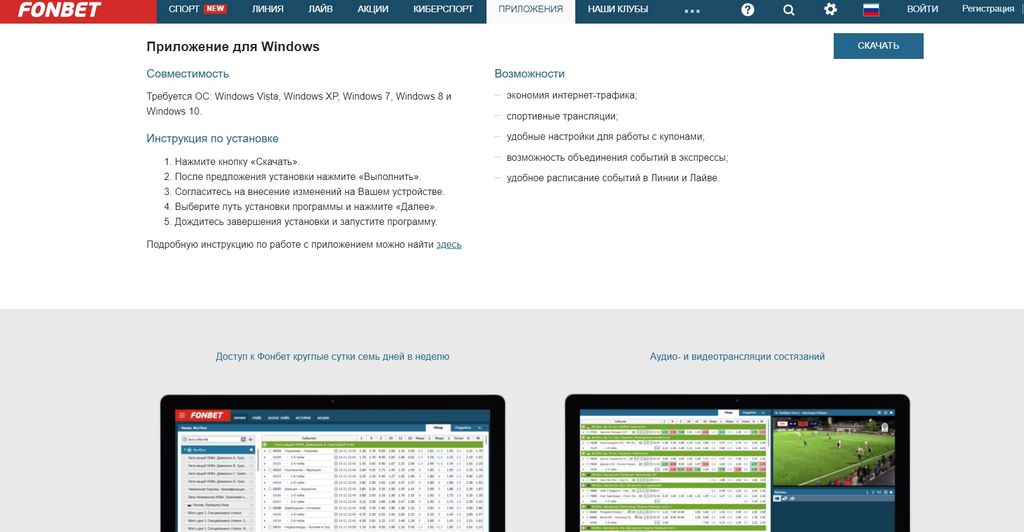This screenshot has width=1024, height=532.
Task: Click feature 'спортивные трансляции'
Action: pos(562,116)
